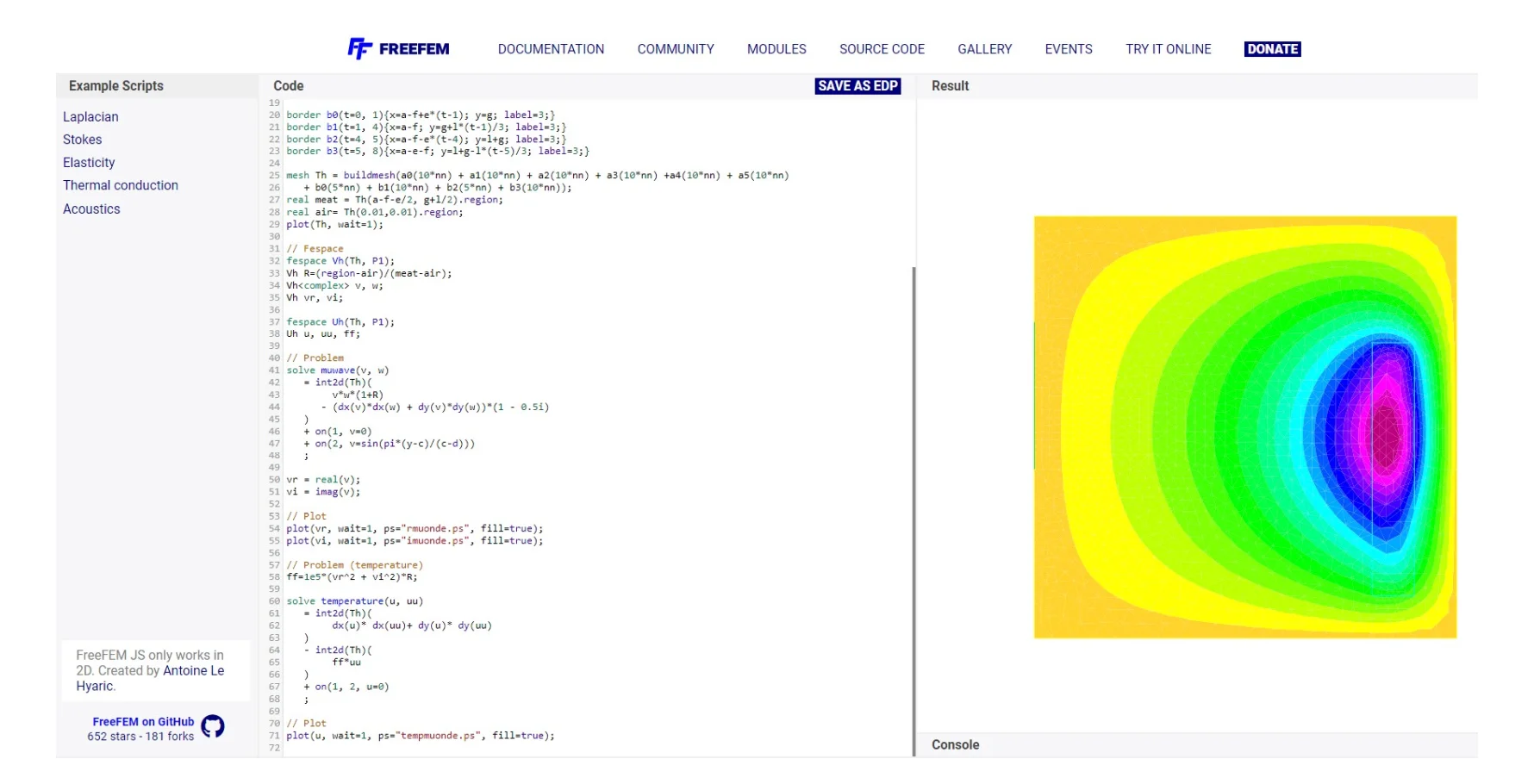Open the Thermal conduction example

coord(121,185)
